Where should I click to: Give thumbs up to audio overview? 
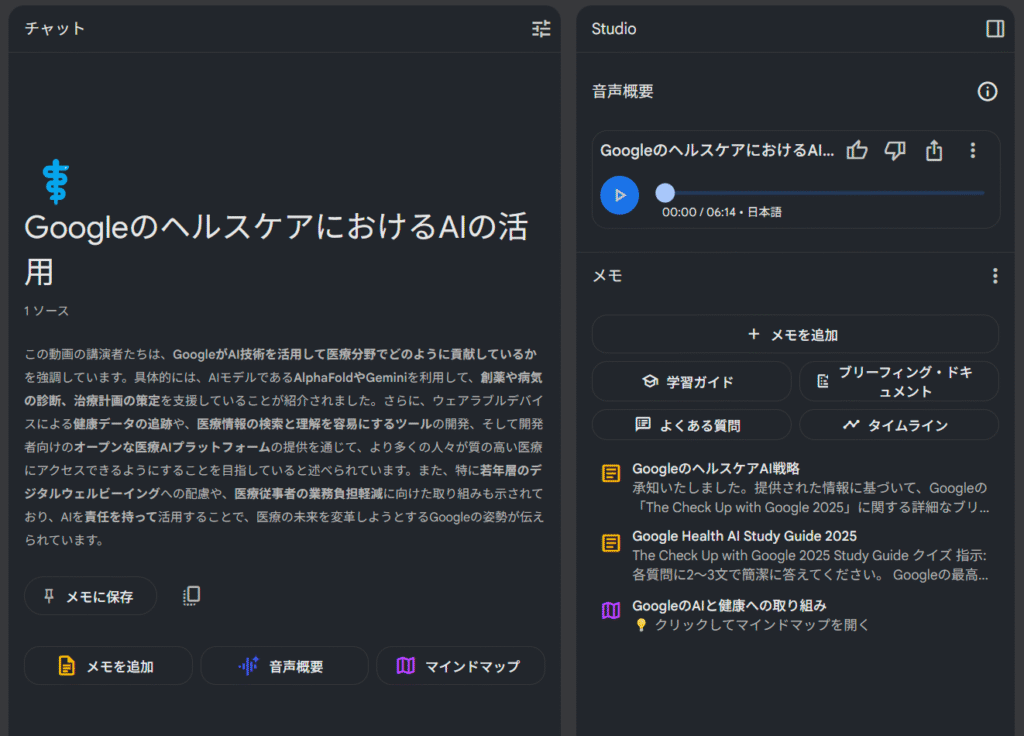[x=857, y=150]
